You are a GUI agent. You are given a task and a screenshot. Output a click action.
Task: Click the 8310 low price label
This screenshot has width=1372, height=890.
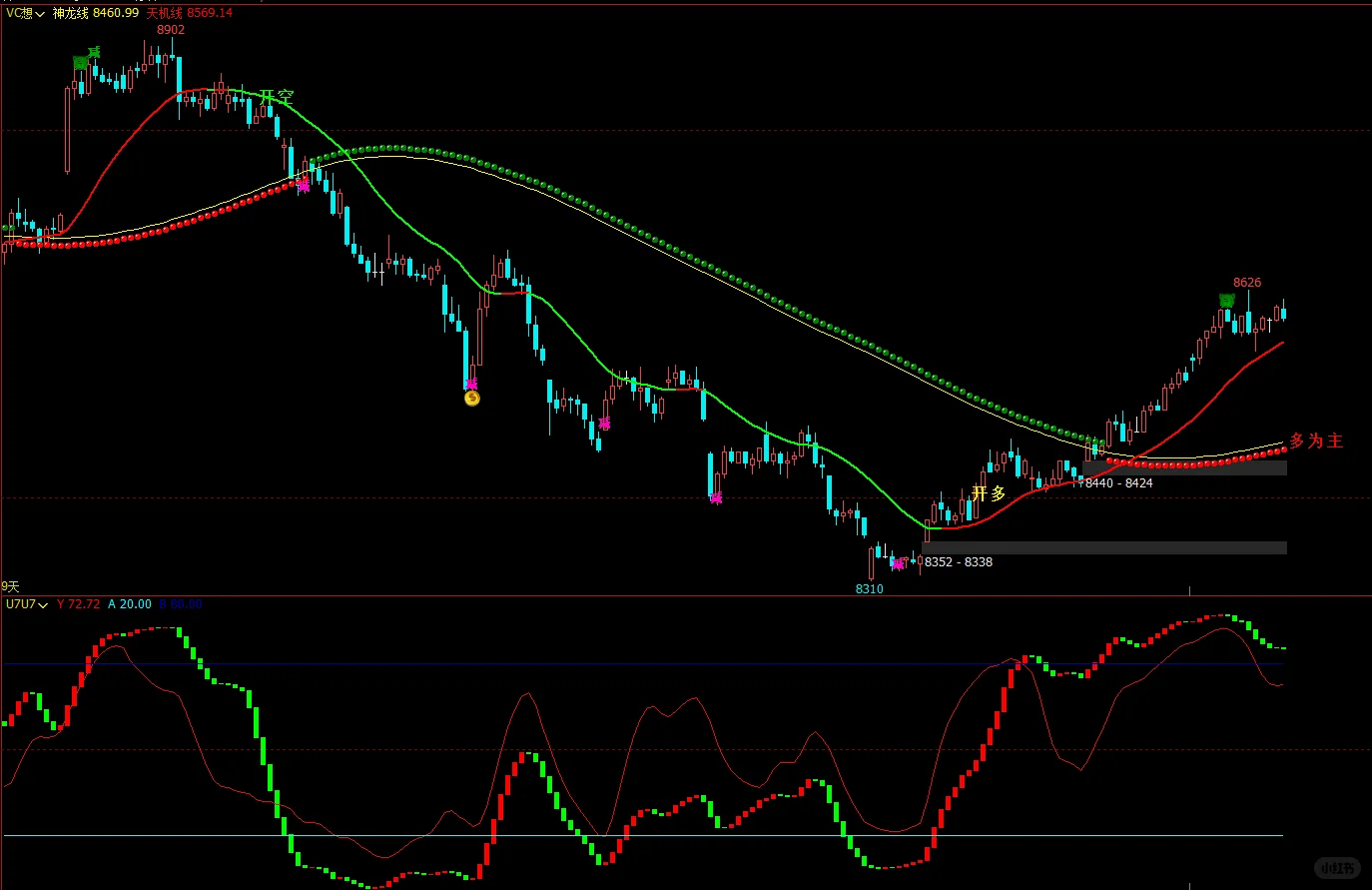click(870, 589)
